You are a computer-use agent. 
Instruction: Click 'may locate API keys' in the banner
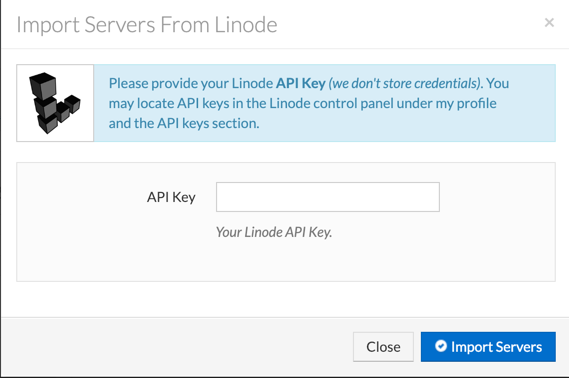169,103
